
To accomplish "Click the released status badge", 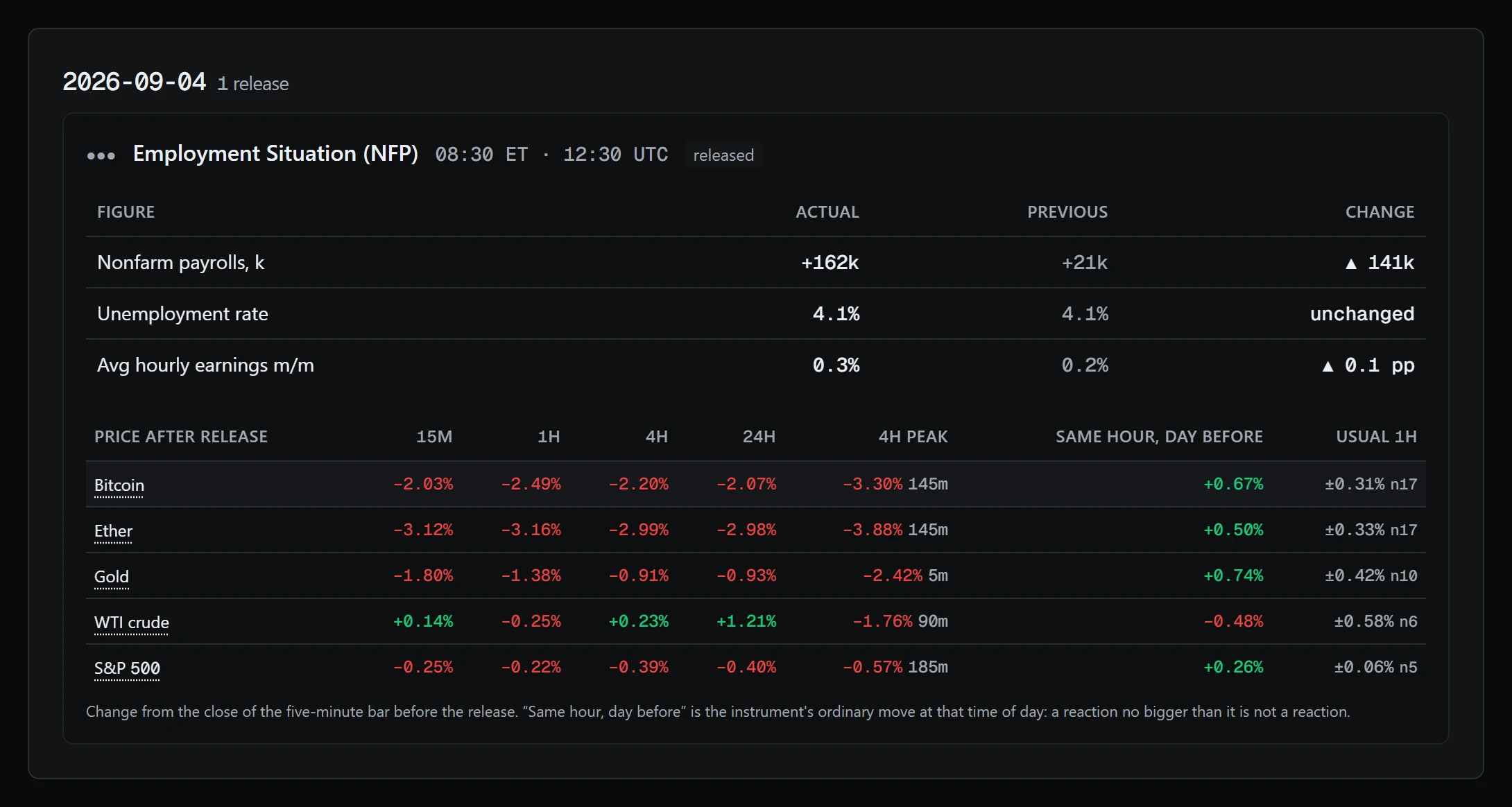I will point(723,155).
